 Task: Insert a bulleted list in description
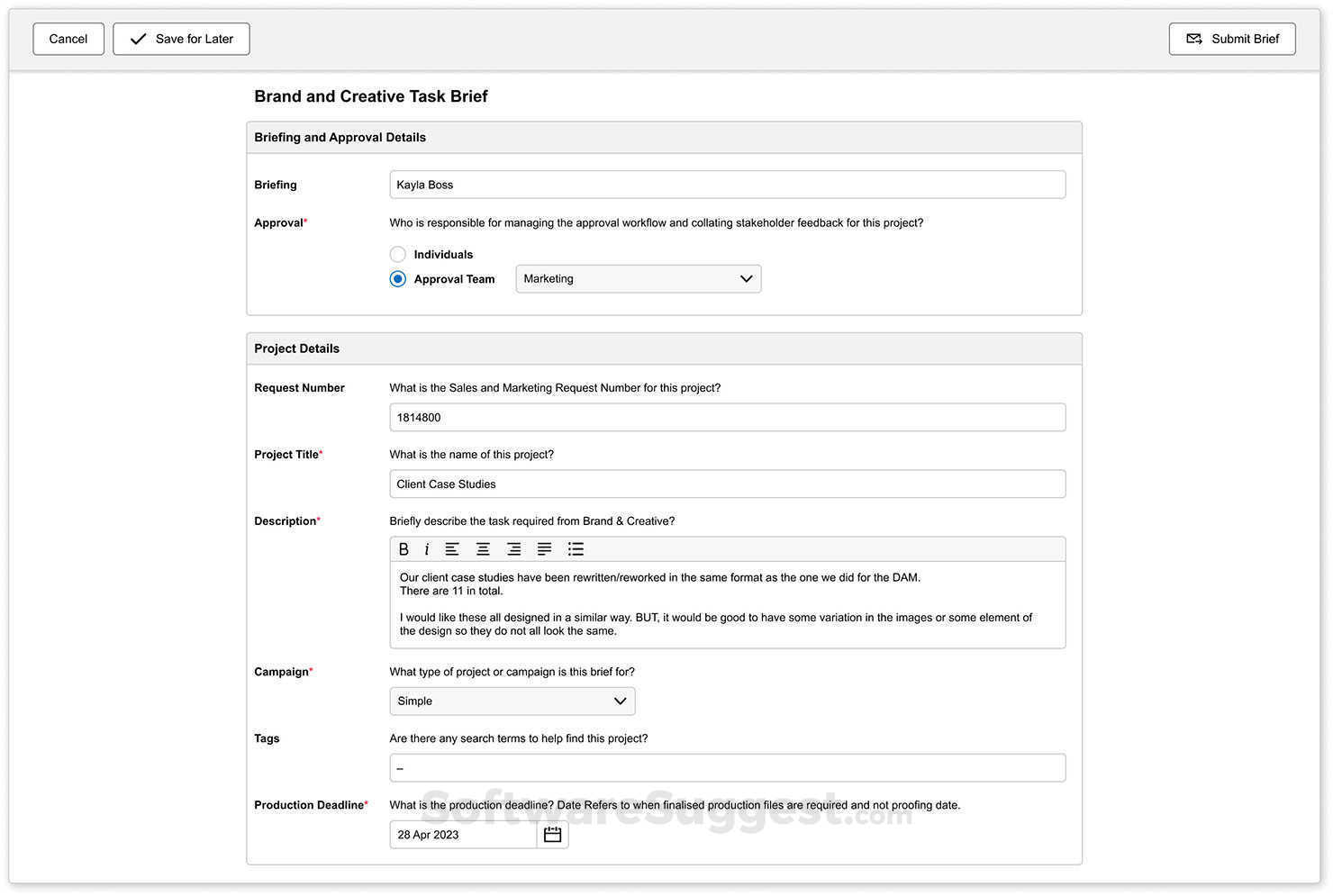click(576, 549)
